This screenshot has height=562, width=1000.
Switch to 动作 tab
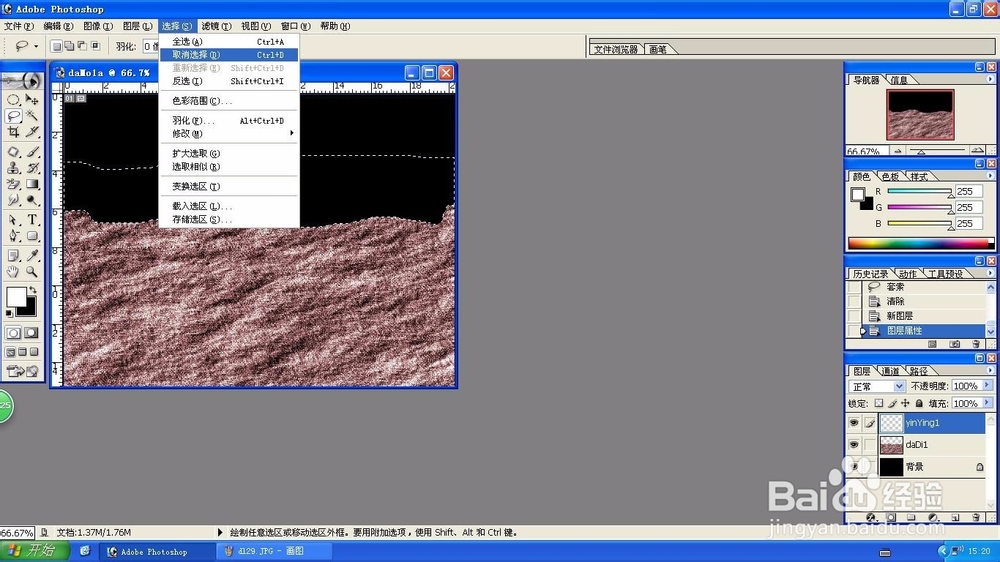907,274
